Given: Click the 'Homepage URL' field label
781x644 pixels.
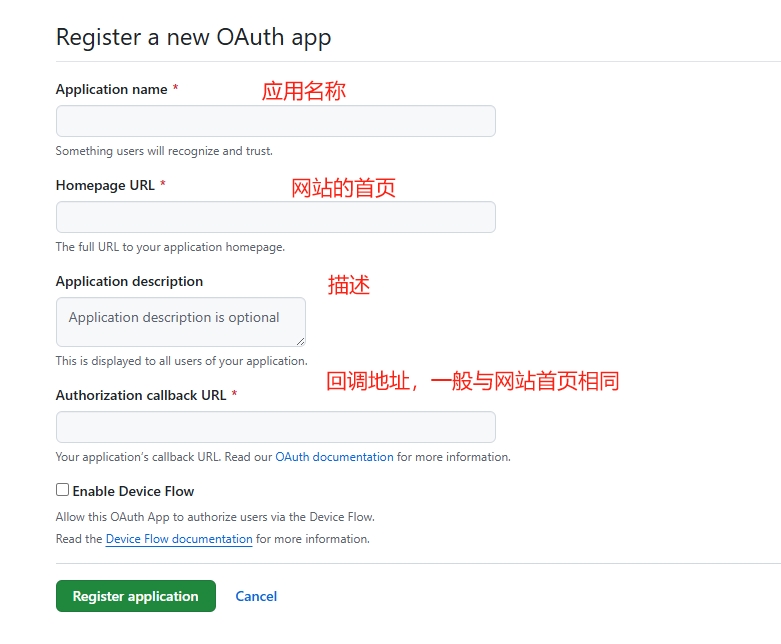Looking at the screenshot, I should (105, 185).
